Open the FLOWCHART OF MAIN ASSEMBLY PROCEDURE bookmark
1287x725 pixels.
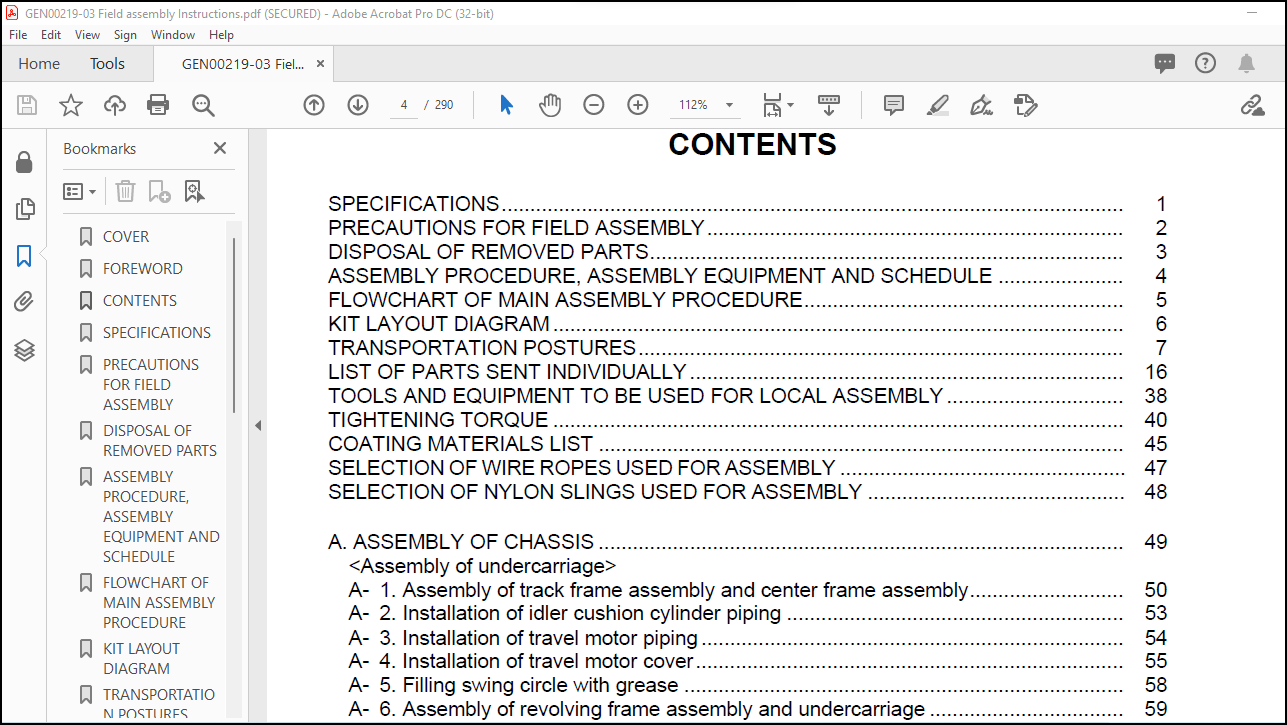pos(159,603)
